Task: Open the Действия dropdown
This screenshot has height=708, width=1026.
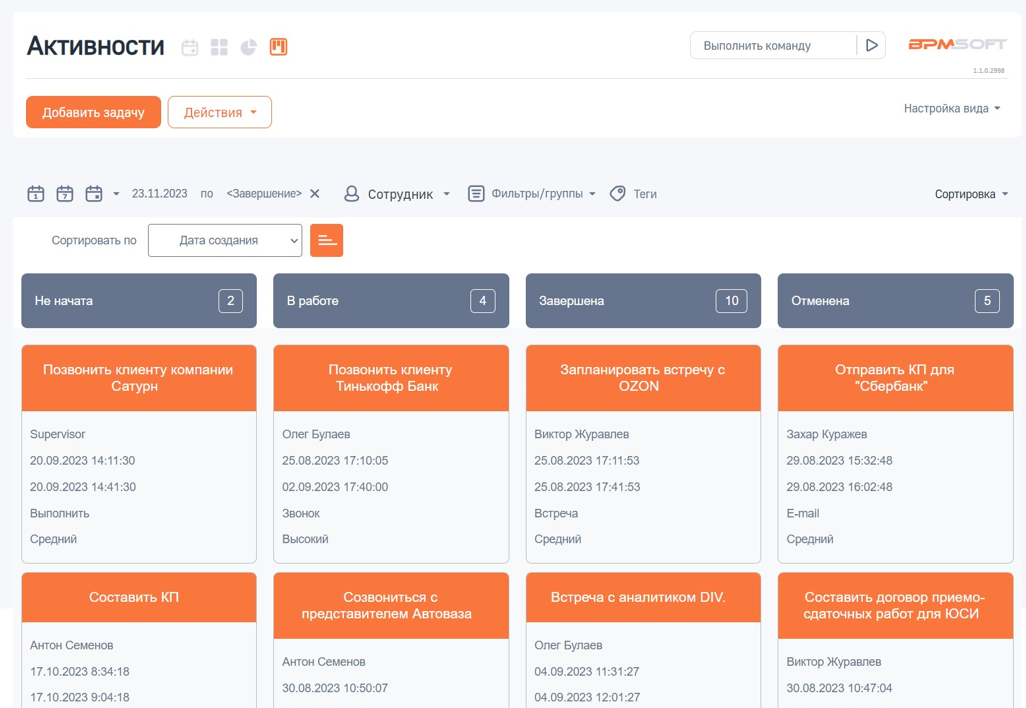Action: [219, 112]
